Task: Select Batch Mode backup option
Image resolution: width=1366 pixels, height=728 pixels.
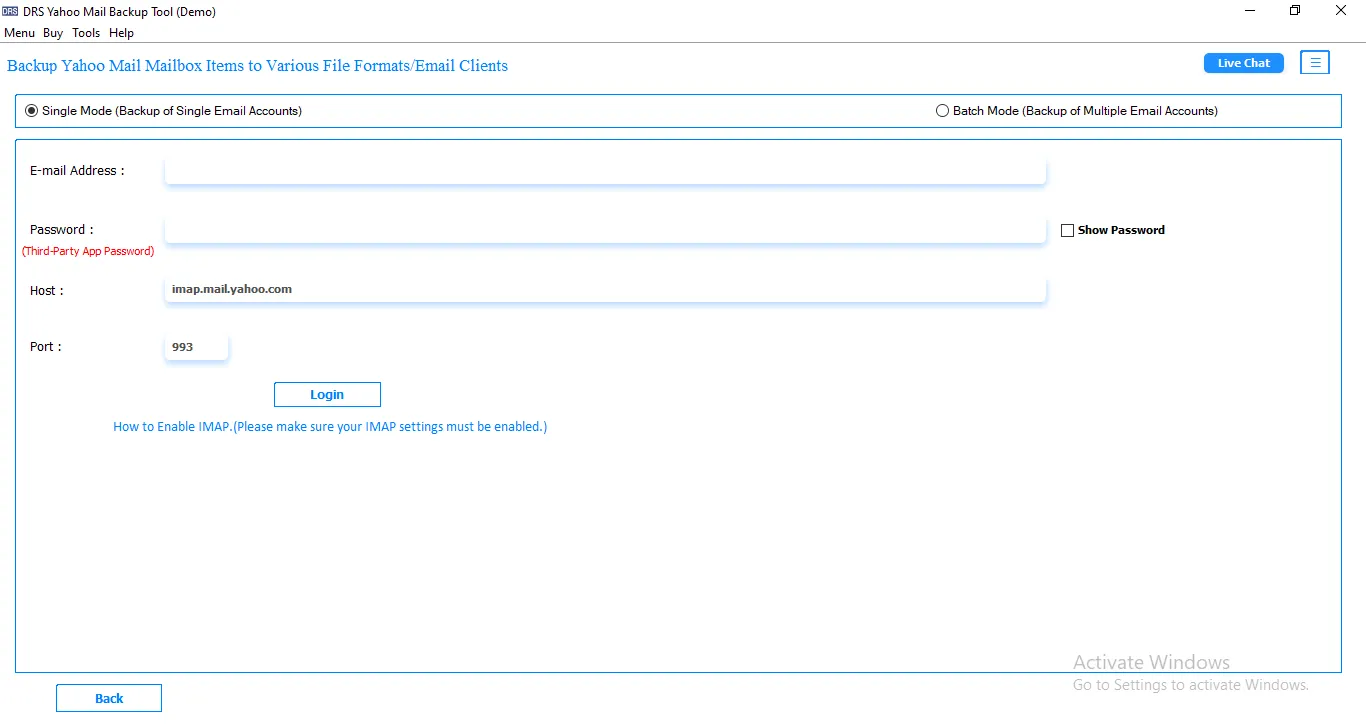Action: pyautogui.click(x=1077, y=111)
